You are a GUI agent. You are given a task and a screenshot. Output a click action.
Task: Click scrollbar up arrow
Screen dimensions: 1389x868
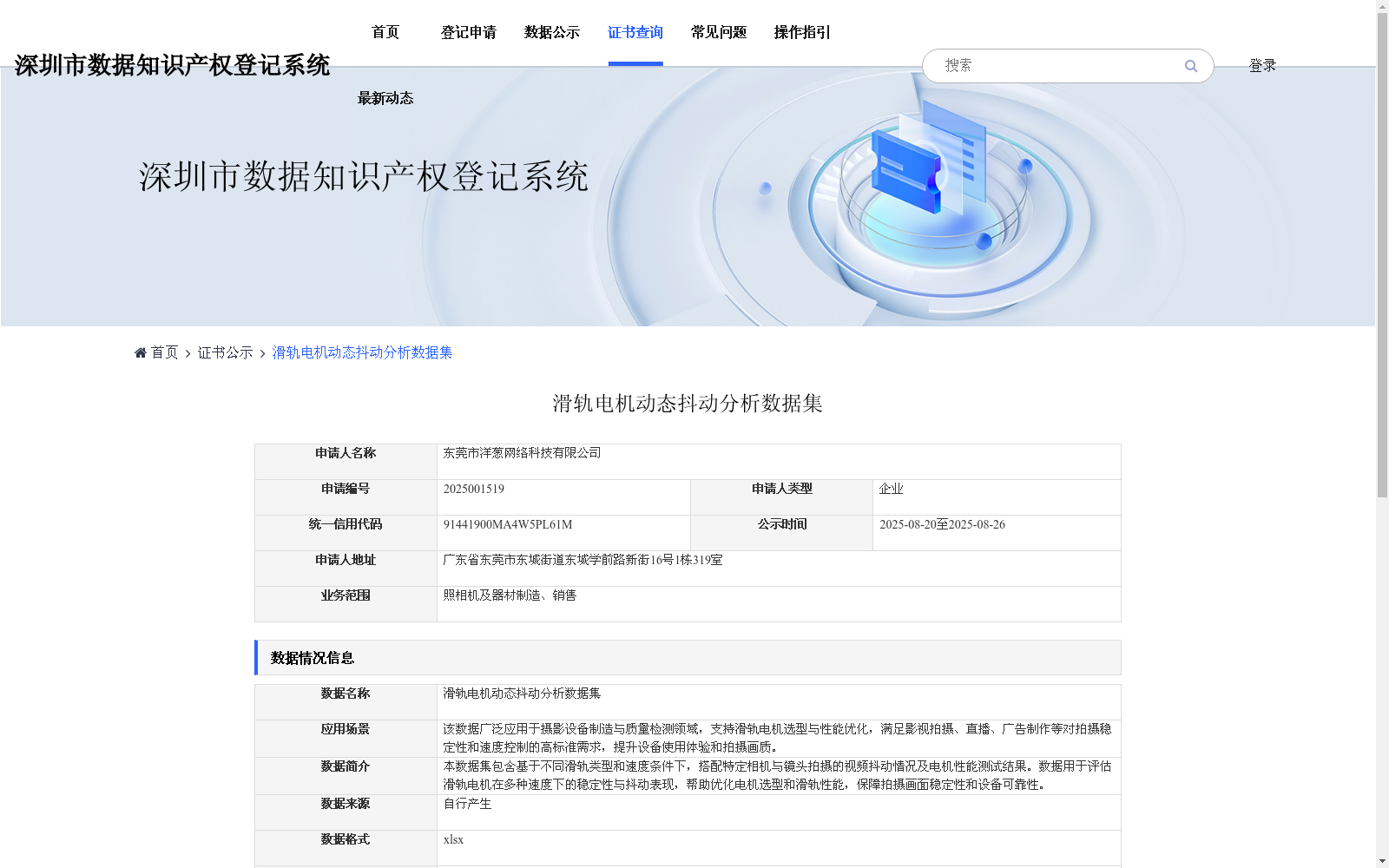(1382, 6)
